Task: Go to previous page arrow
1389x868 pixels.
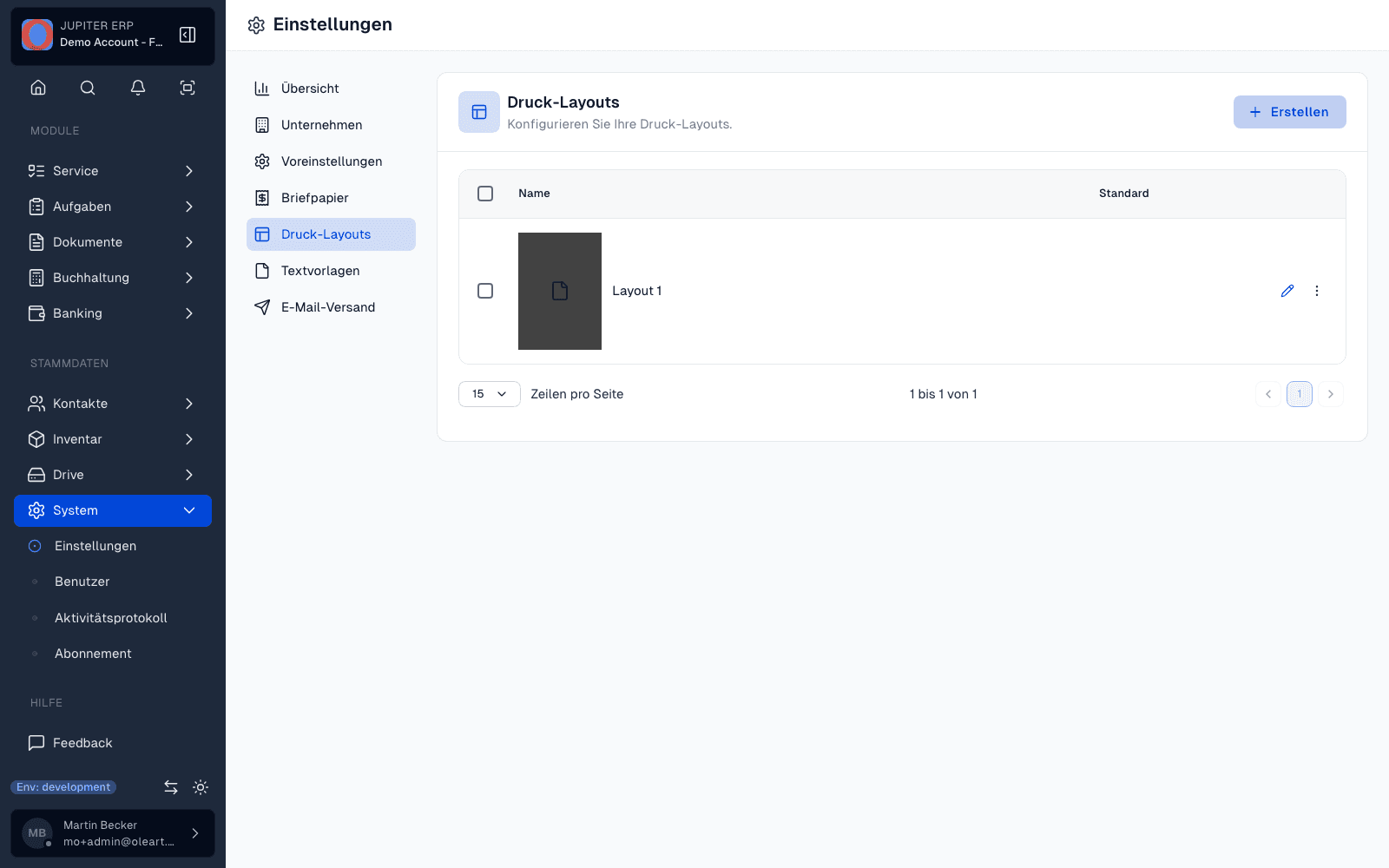Action: [x=1268, y=394]
